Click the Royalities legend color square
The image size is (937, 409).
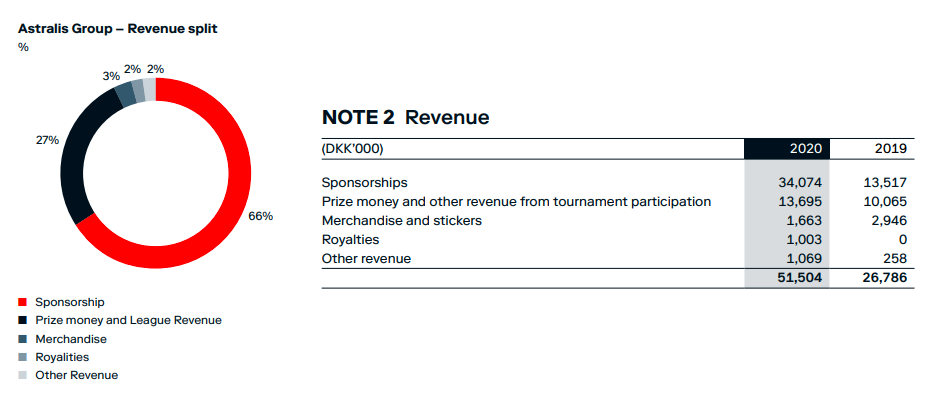click(23, 357)
